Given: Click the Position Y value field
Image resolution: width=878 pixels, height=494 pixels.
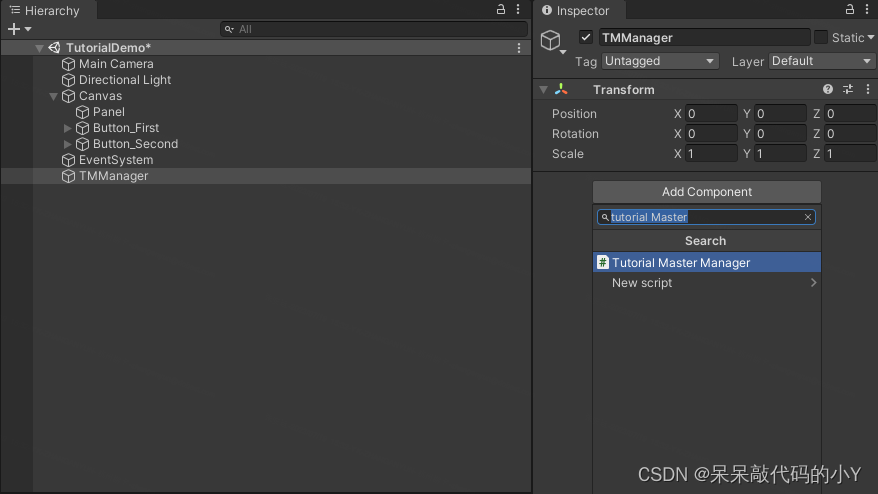Looking at the screenshot, I should [x=780, y=114].
